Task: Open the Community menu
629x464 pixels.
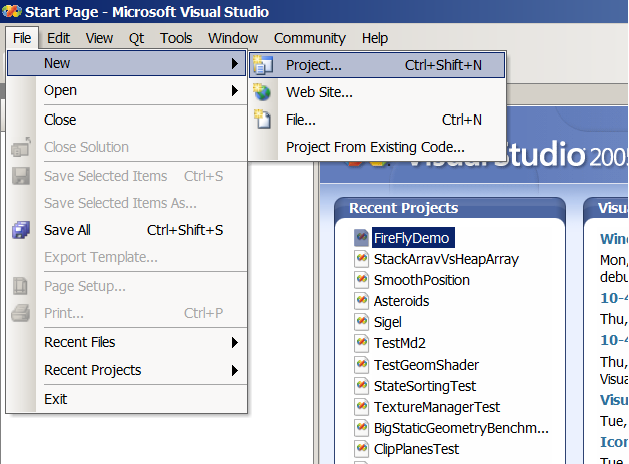Action: pyautogui.click(x=309, y=38)
